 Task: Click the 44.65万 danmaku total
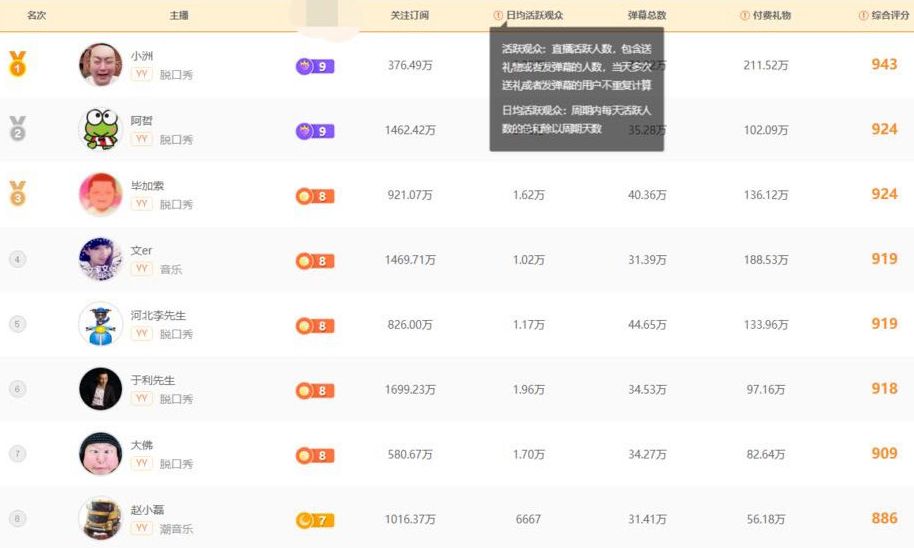(647, 325)
